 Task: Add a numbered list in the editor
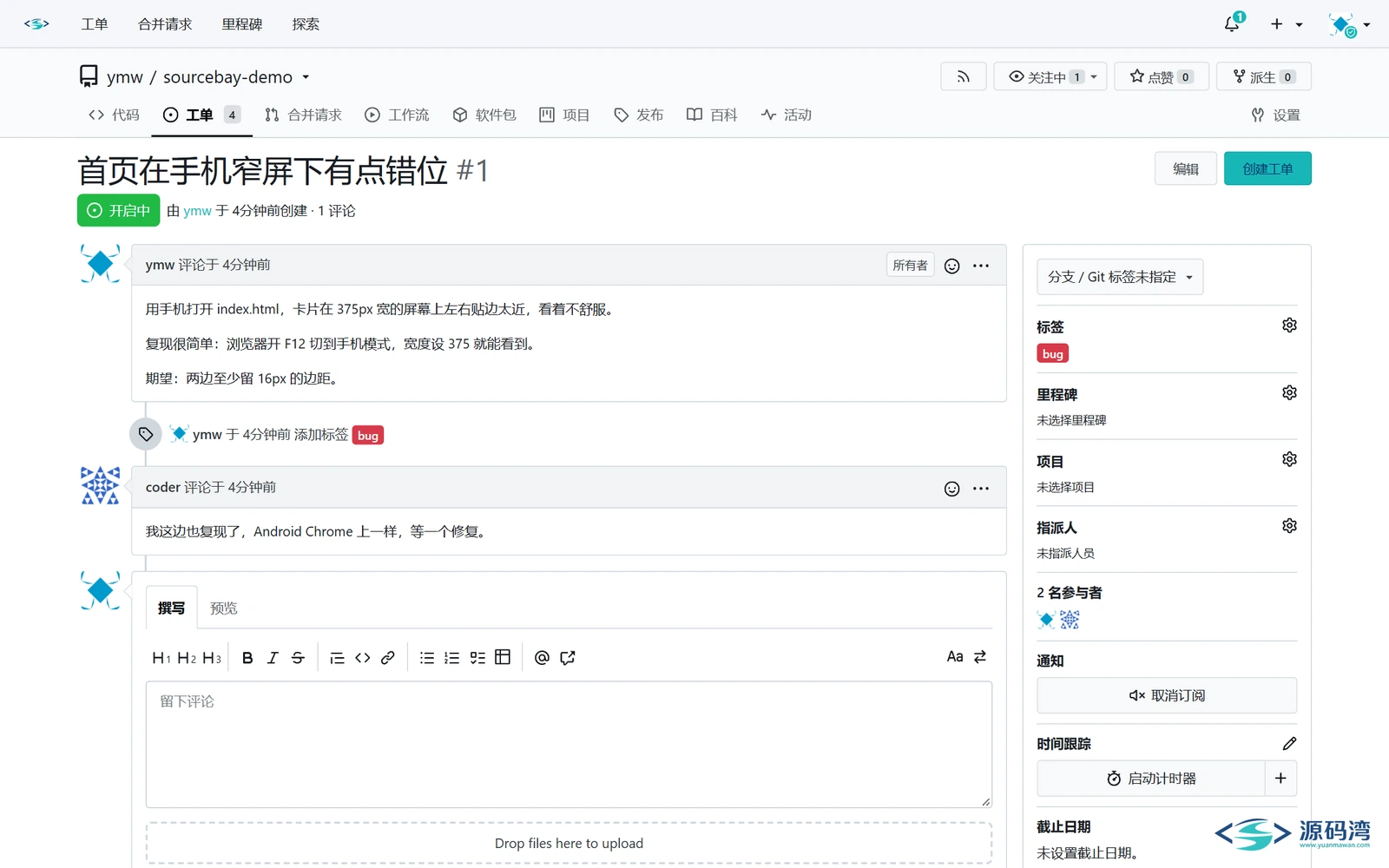(x=452, y=658)
